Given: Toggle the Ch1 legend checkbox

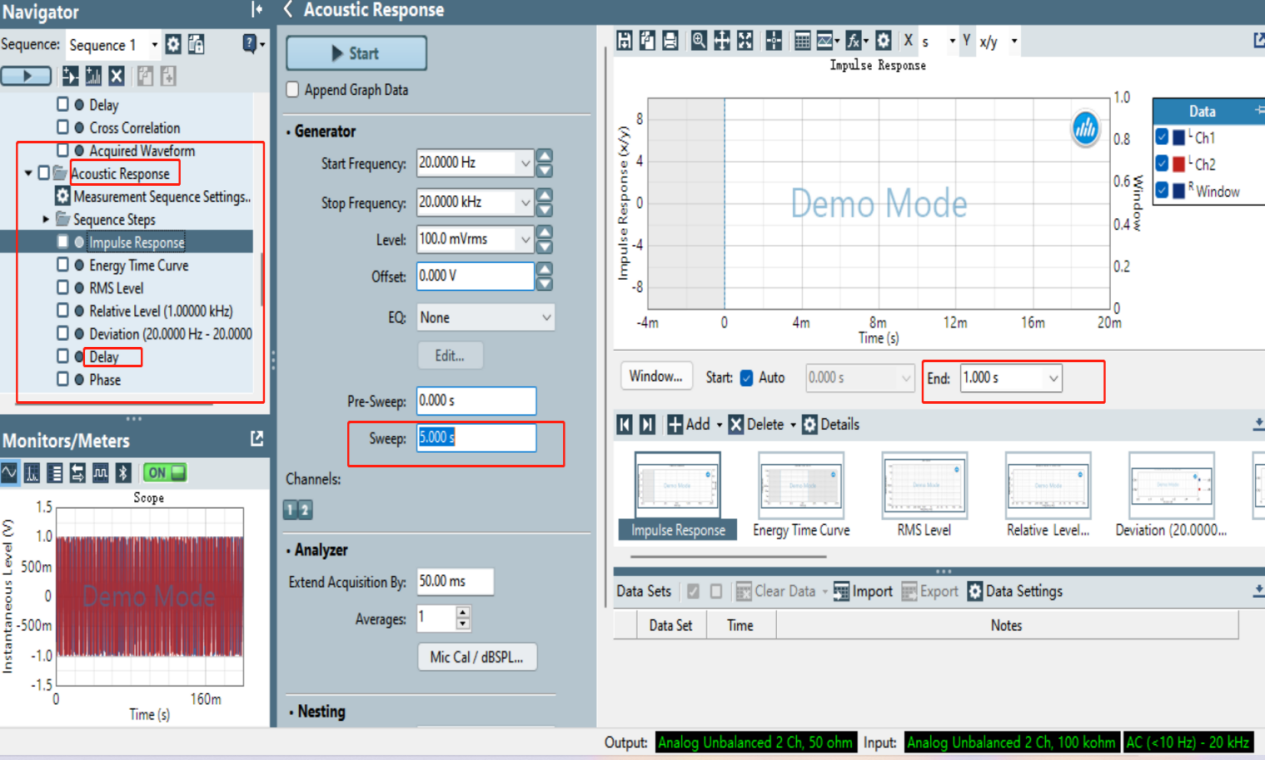Looking at the screenshot, I should [x=1162, y=138].
